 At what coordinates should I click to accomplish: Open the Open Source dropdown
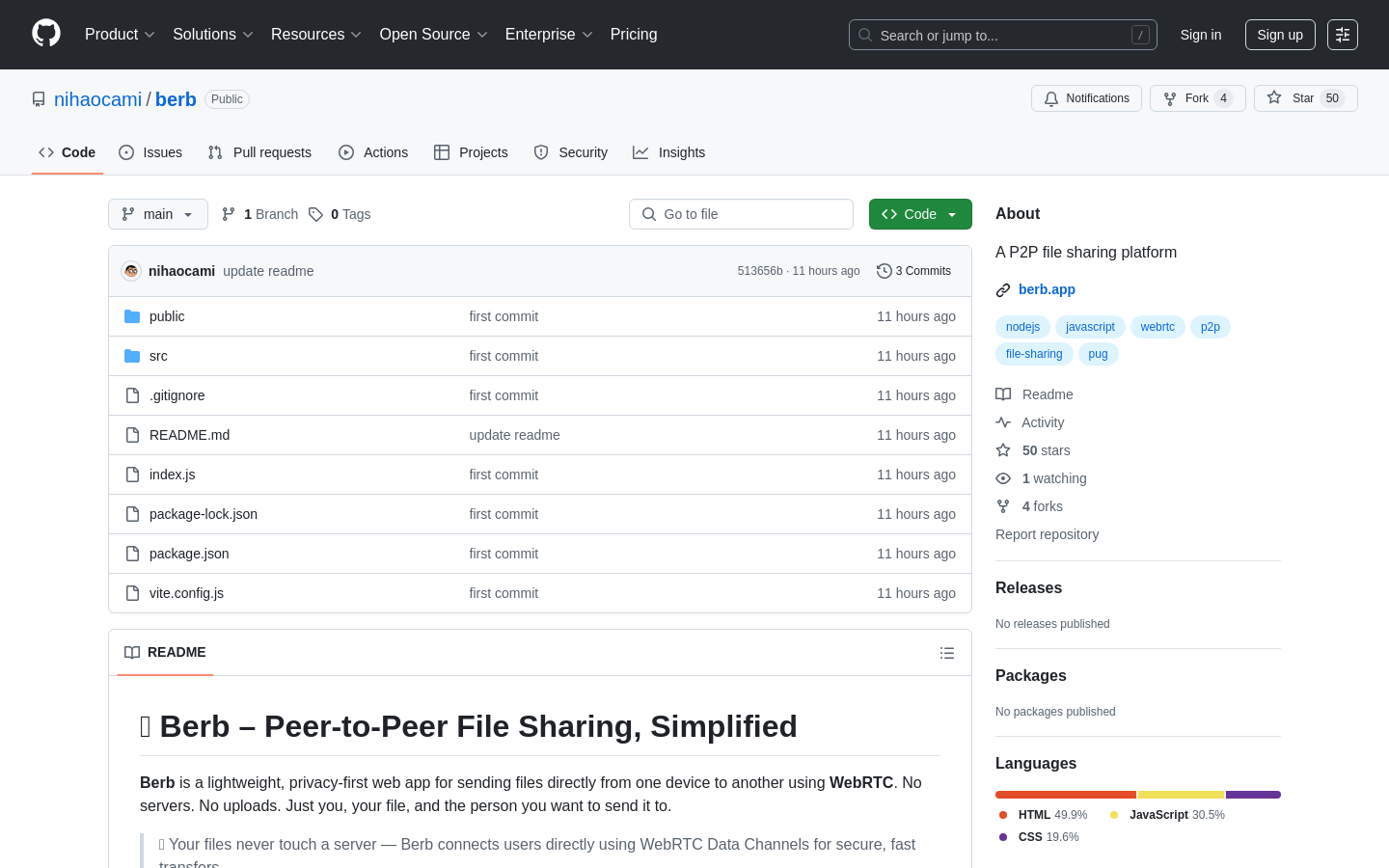(x=434, y=35)
